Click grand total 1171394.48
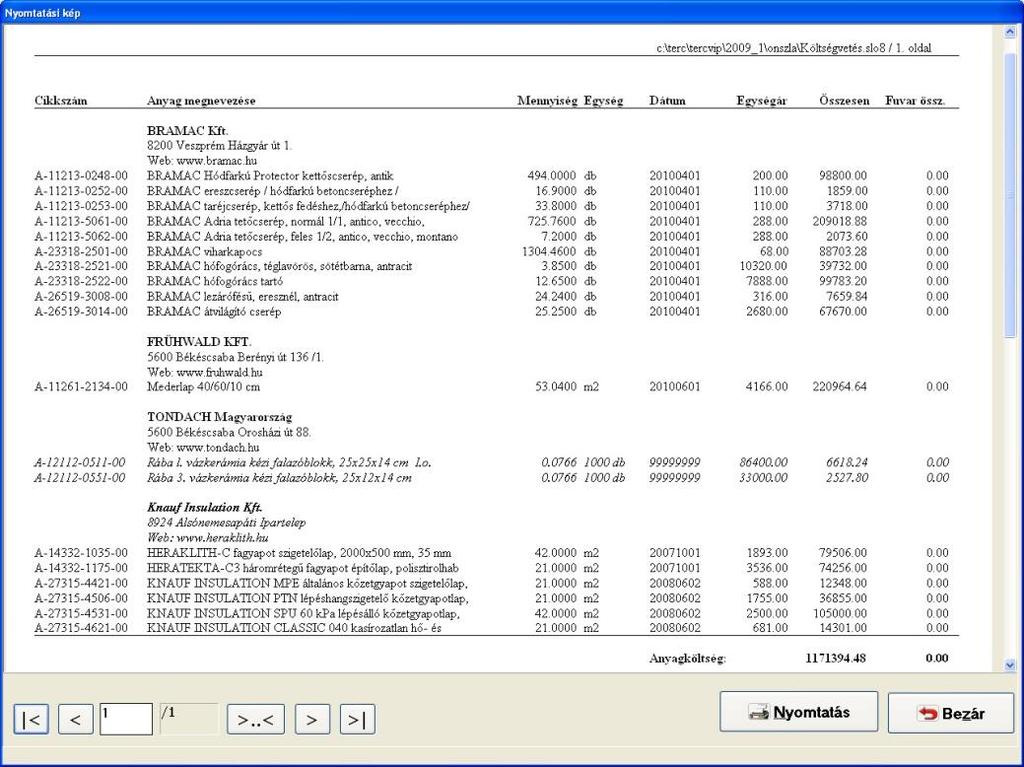 point(836,659)
